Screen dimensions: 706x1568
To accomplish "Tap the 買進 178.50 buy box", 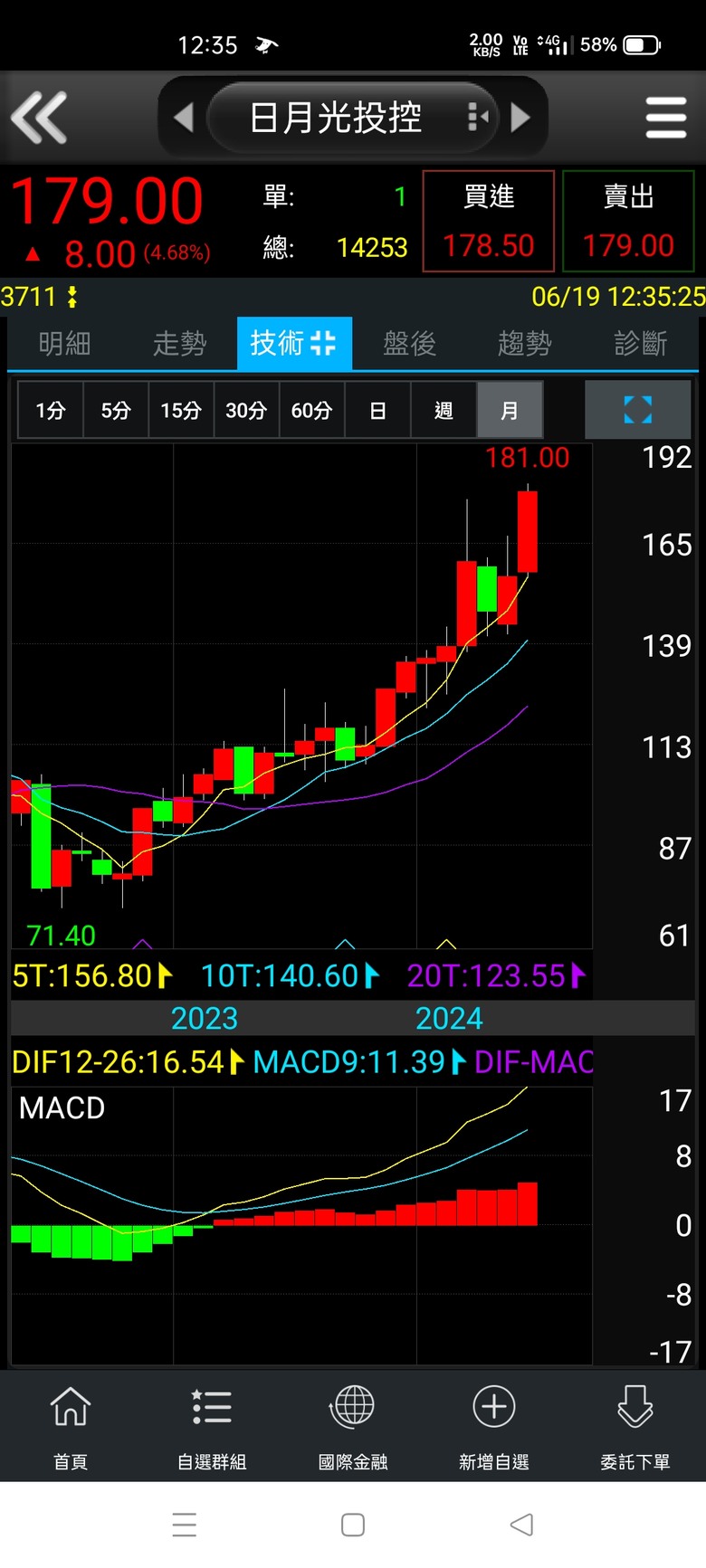I will 489,221.
